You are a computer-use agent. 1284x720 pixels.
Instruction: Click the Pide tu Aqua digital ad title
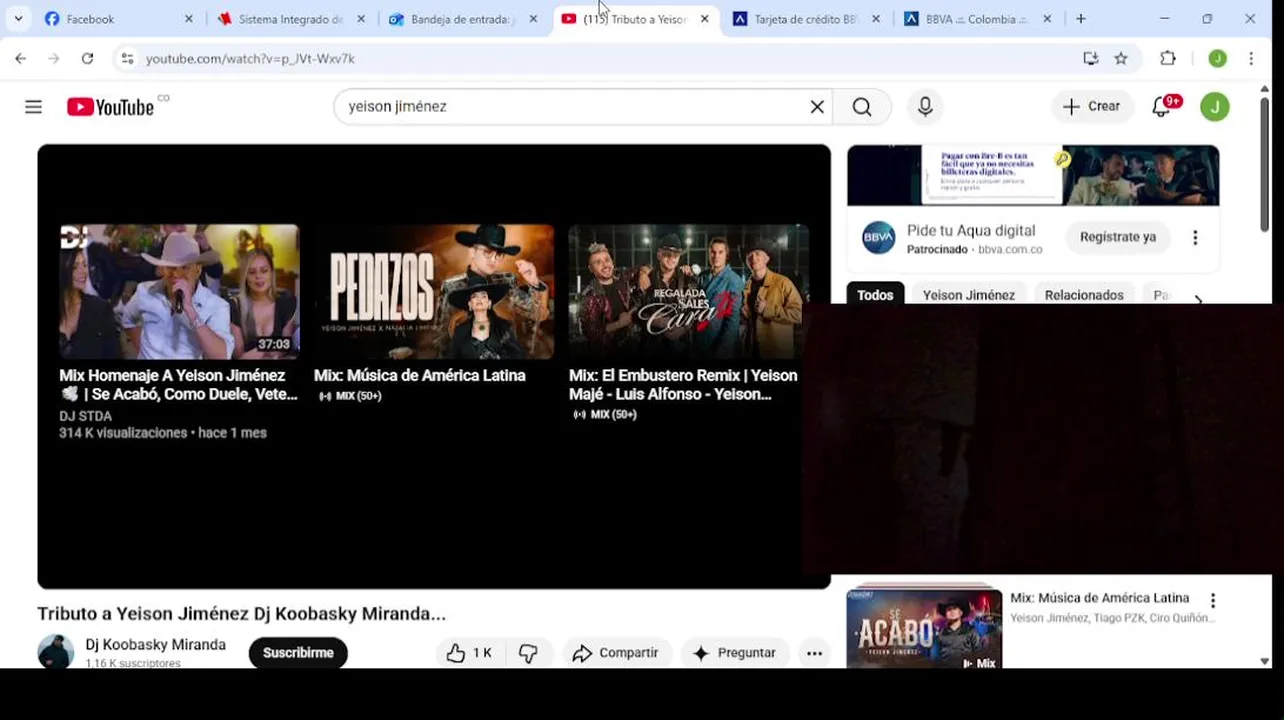point(971,231)
